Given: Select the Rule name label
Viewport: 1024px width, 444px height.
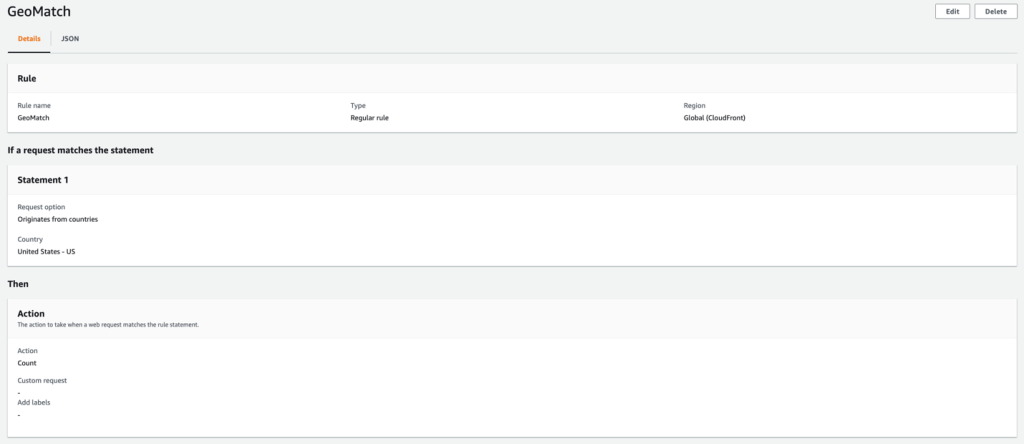Looking at the screenshot, I should (x=34, y=105).
